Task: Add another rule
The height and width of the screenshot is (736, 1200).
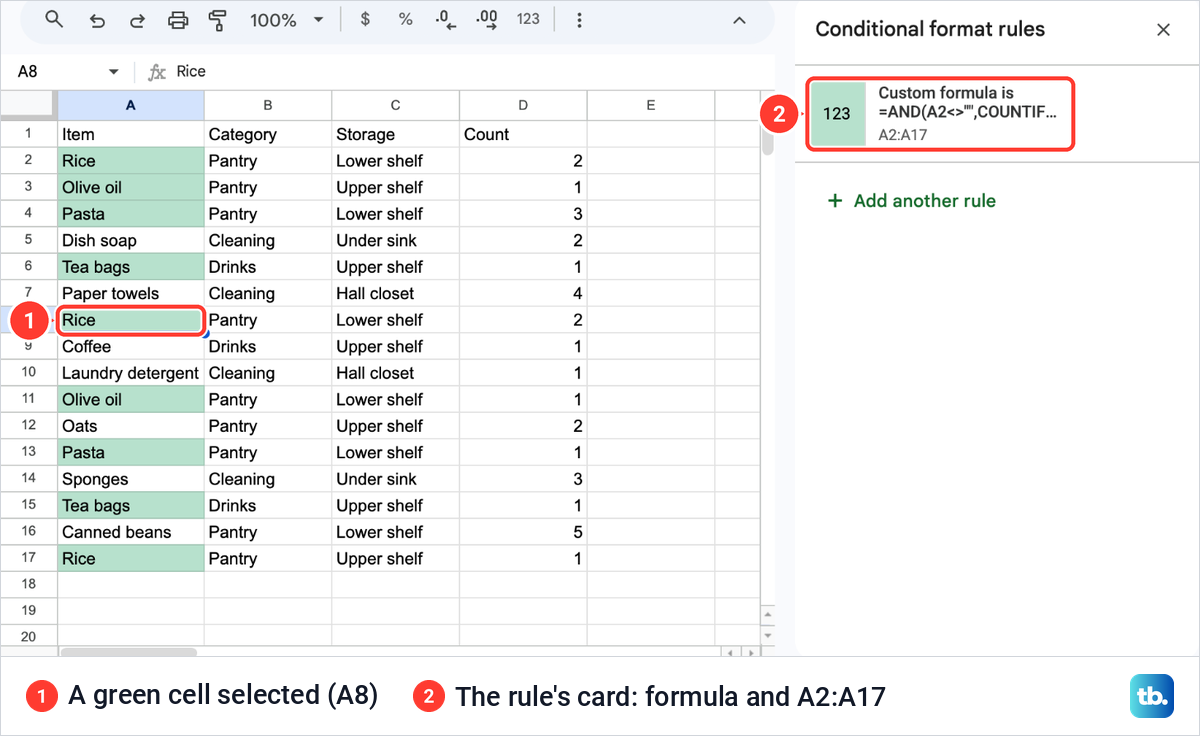Action: (x=911, y=201)
